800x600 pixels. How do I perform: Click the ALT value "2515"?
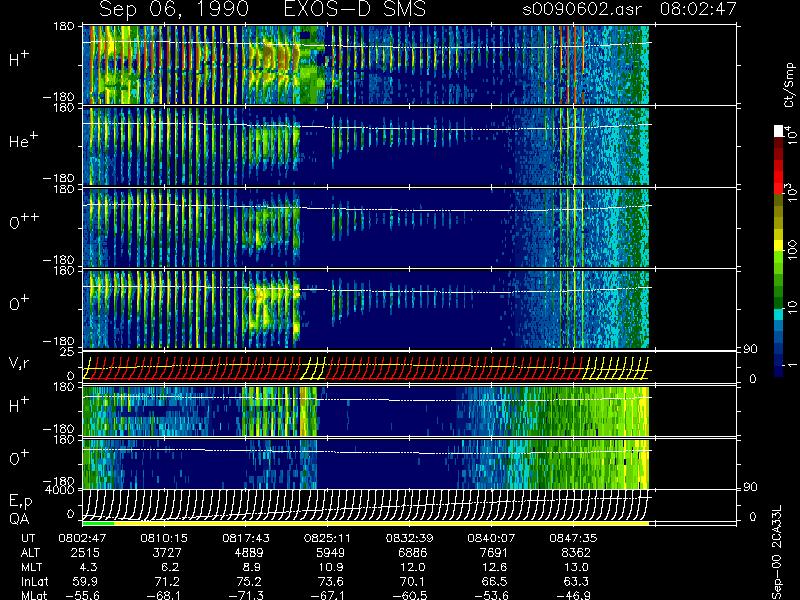[x=85, y=553]
